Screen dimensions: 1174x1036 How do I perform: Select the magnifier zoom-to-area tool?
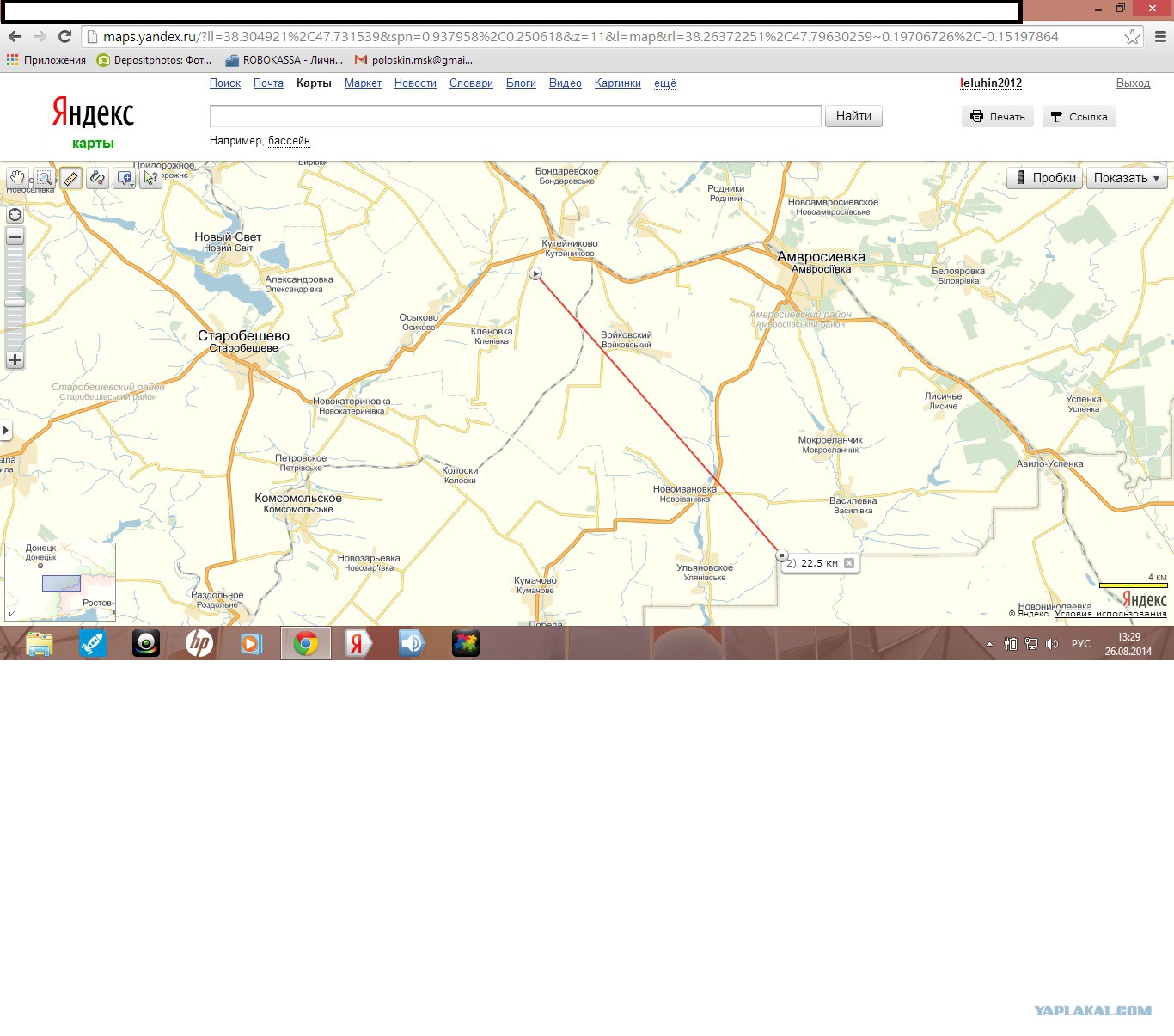pyautogui.click(x=44, y=178)
